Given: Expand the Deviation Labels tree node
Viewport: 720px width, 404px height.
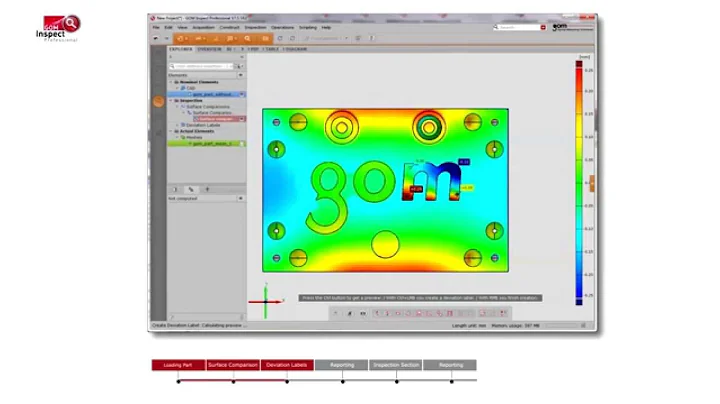Looking at the screenshot, I should [x=177, y=125].
